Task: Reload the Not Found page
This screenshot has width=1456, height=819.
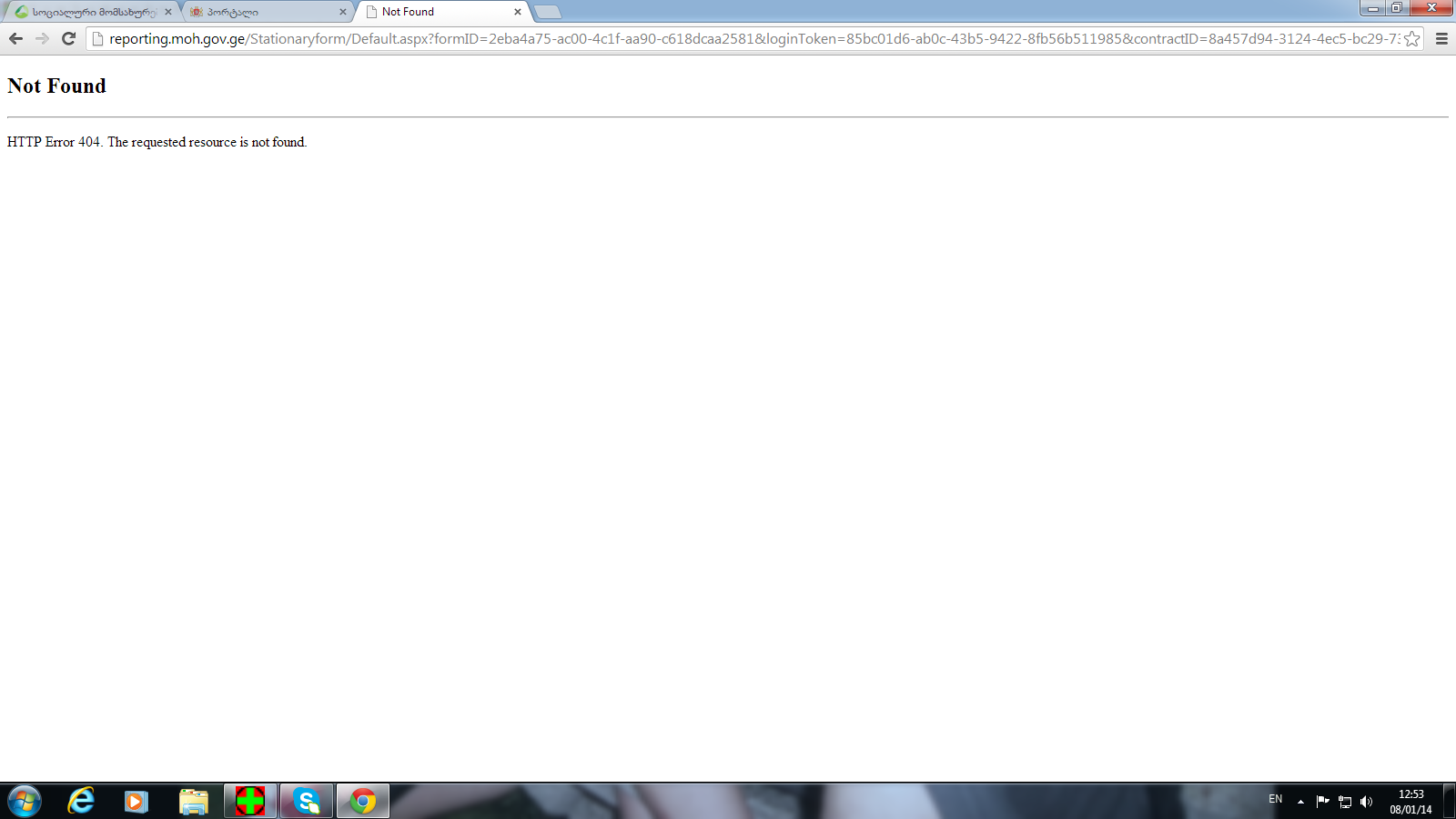Action: pos(68,38)
